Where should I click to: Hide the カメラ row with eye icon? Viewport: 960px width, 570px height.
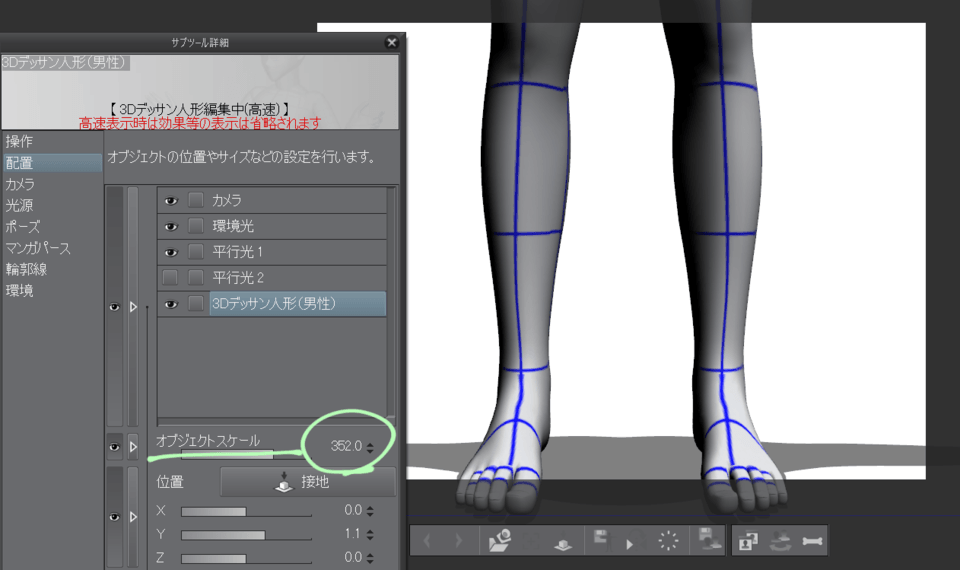click(171, 201)
